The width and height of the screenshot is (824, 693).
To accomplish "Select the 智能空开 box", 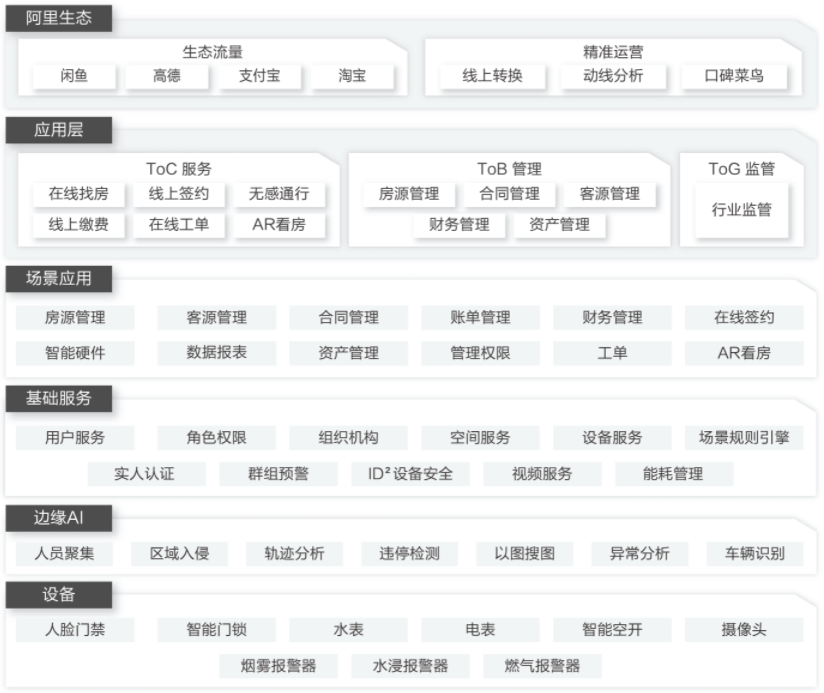I will click(613, 630).
